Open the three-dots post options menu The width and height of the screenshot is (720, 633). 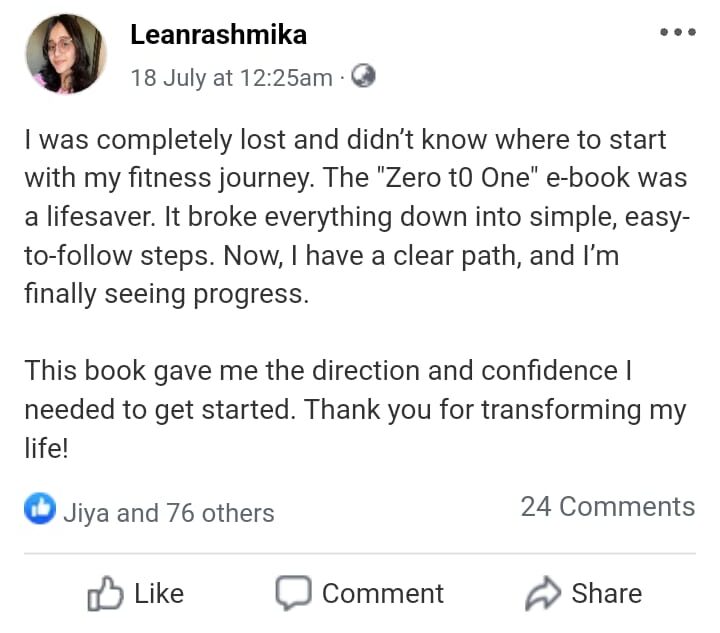[677, 31]
